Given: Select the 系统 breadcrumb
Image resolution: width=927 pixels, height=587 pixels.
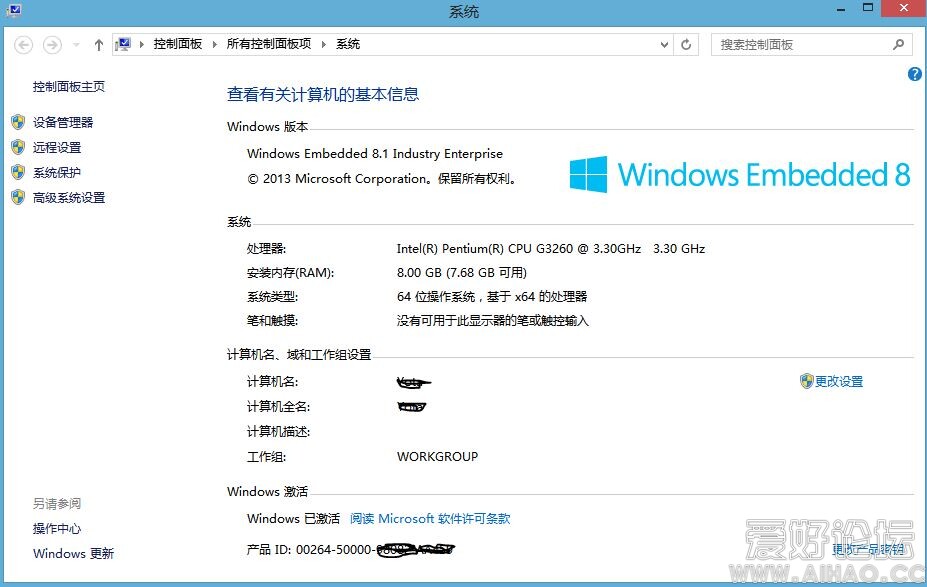Looking at the screenshot, I should click(348, 44).
